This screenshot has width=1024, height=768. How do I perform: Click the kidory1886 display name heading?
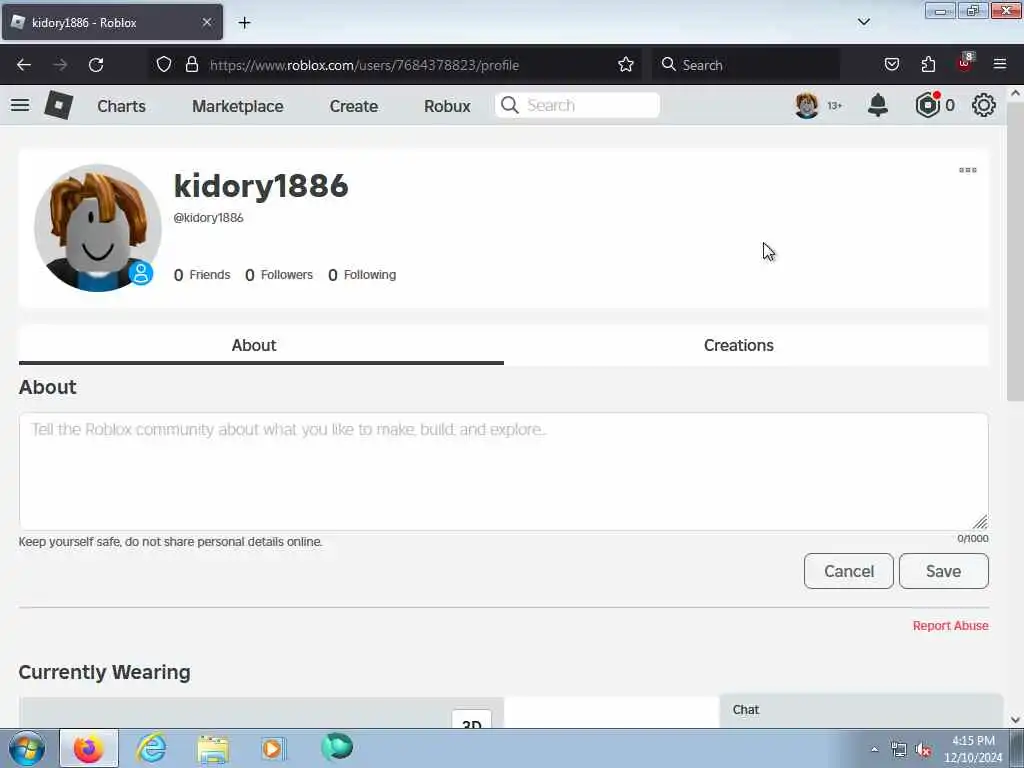click(x=261, y=185)
